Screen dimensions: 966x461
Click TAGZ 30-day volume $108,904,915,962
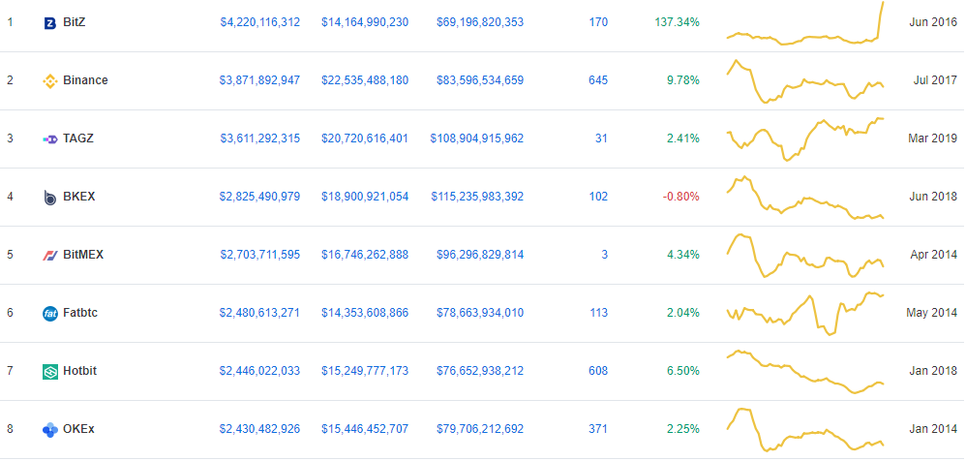(x=477, y=138)
